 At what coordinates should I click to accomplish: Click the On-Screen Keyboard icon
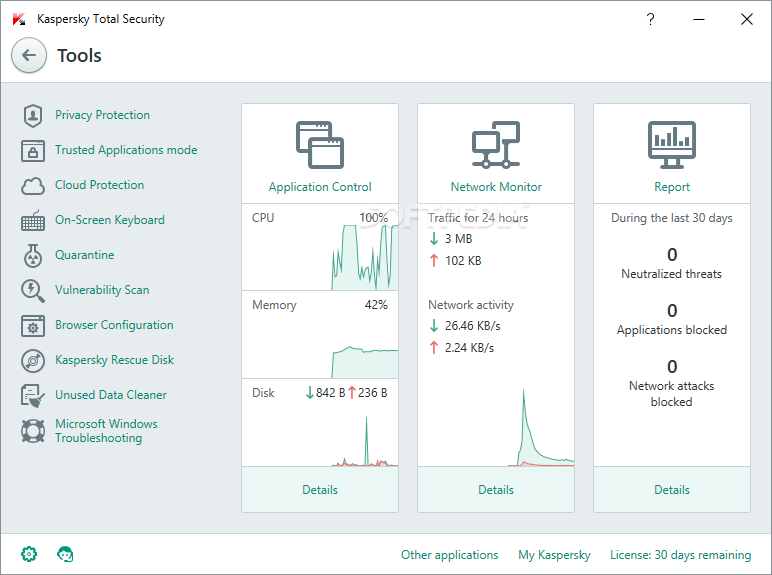[33, 221]
